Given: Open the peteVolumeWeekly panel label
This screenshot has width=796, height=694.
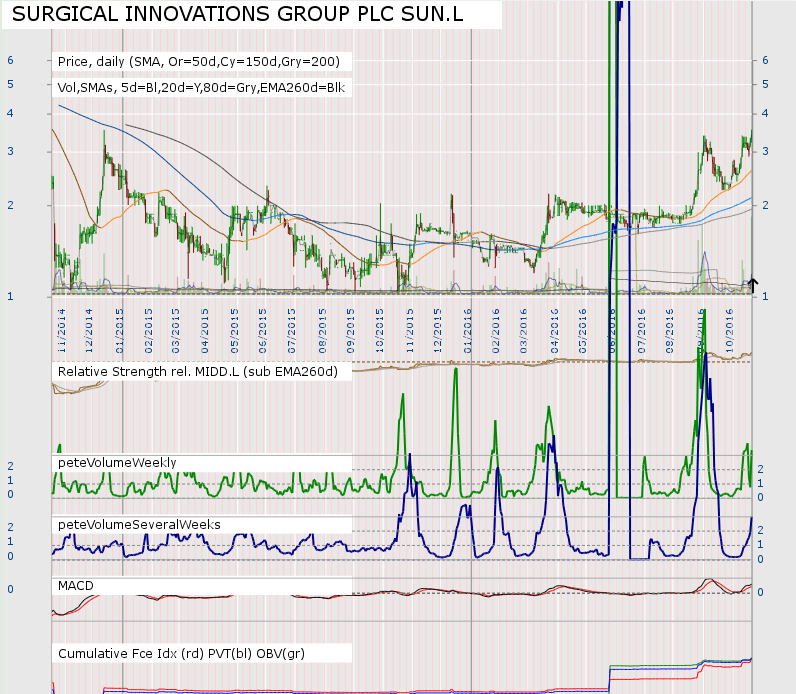Looking at the screenshot, I should point(117,462).
